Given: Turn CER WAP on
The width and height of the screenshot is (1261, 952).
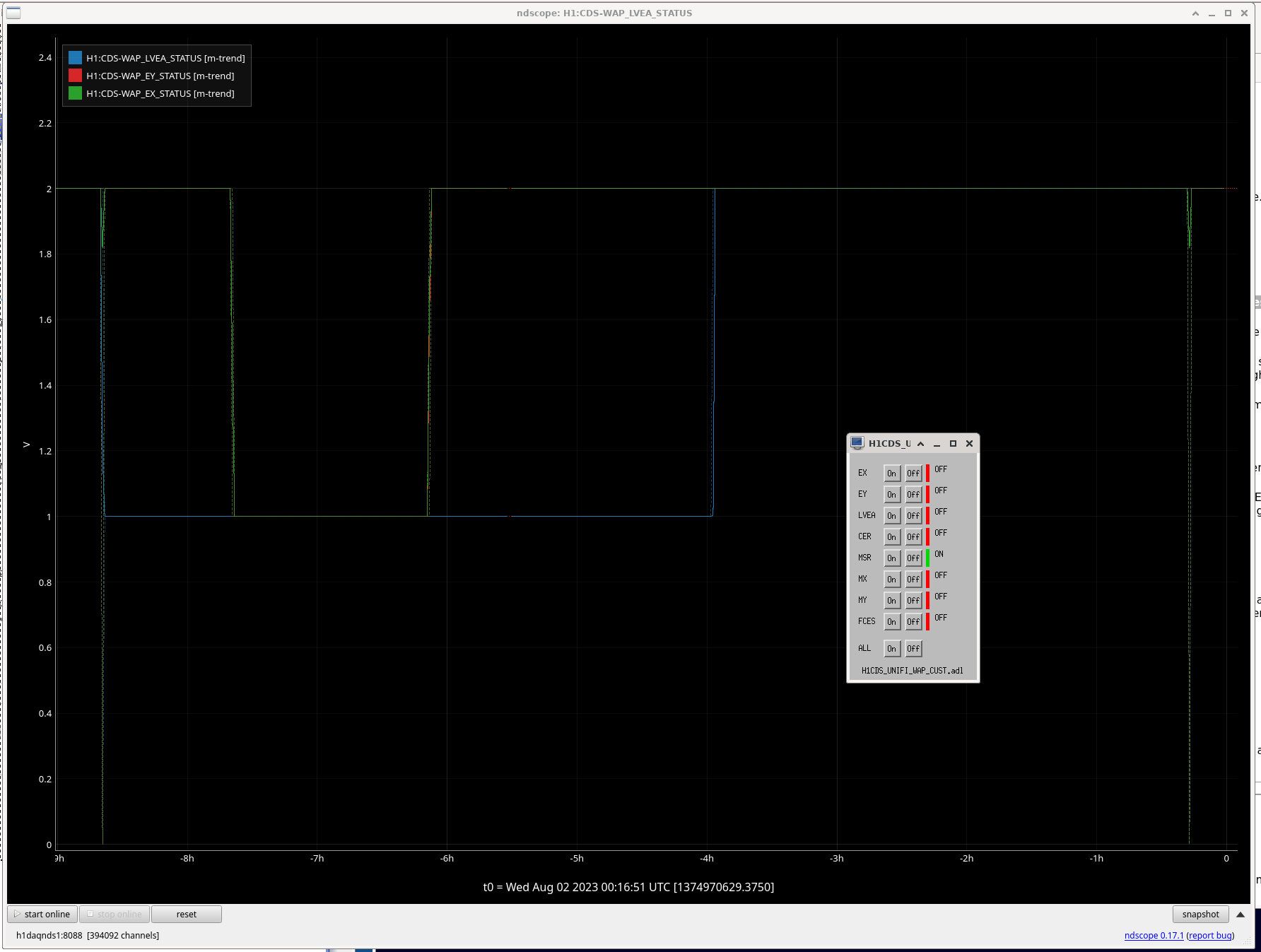Looking at the screenshot, I should tap(892, 537).
